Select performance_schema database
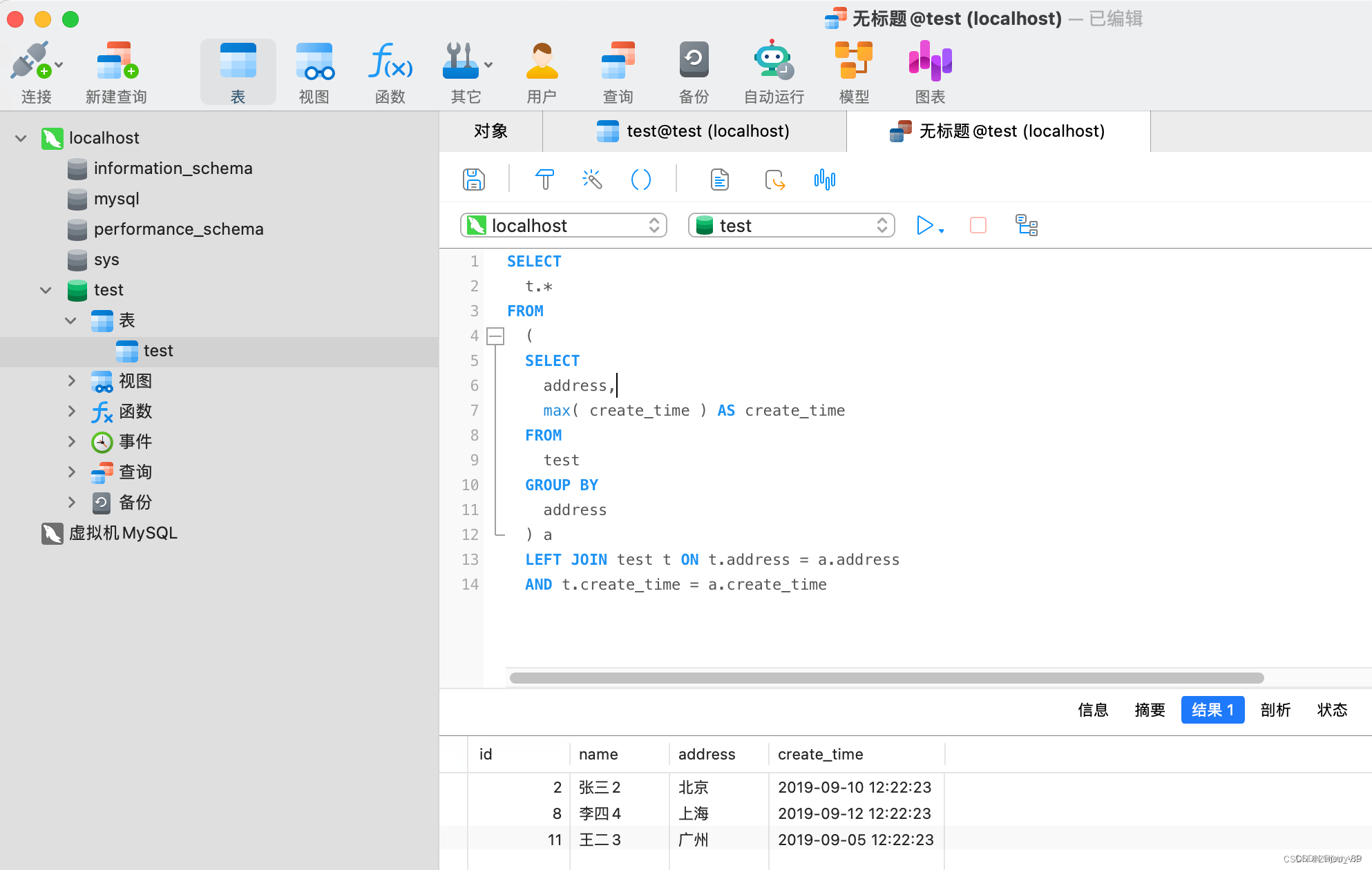This screenshot has width=1372, height=870. [x=178, y=229]
